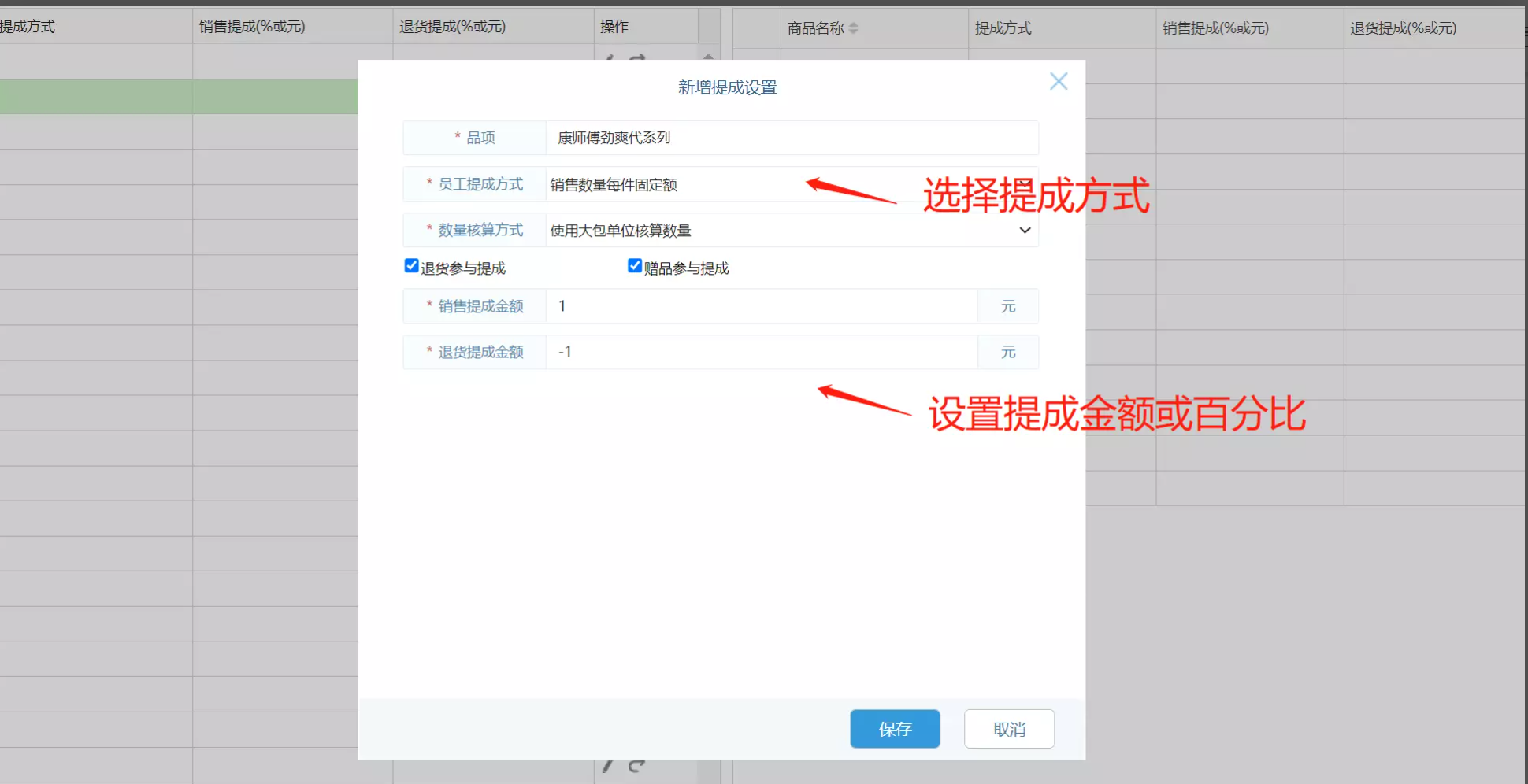
Task: Click into the 退货提成金额 input field
Action: [761, 353]
